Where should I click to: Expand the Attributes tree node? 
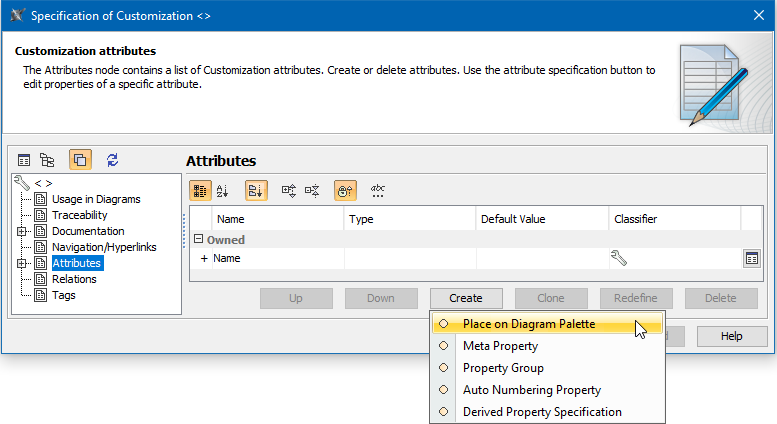pyautogui.click(x=21, y=263)
